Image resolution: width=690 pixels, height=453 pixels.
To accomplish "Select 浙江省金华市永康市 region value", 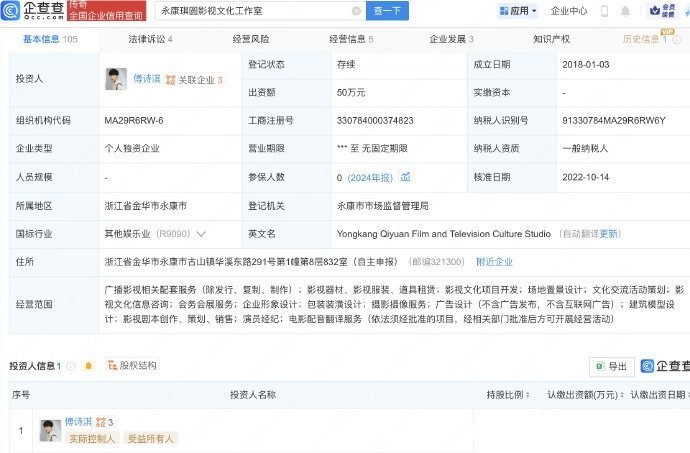I will (x=146, y=206).
